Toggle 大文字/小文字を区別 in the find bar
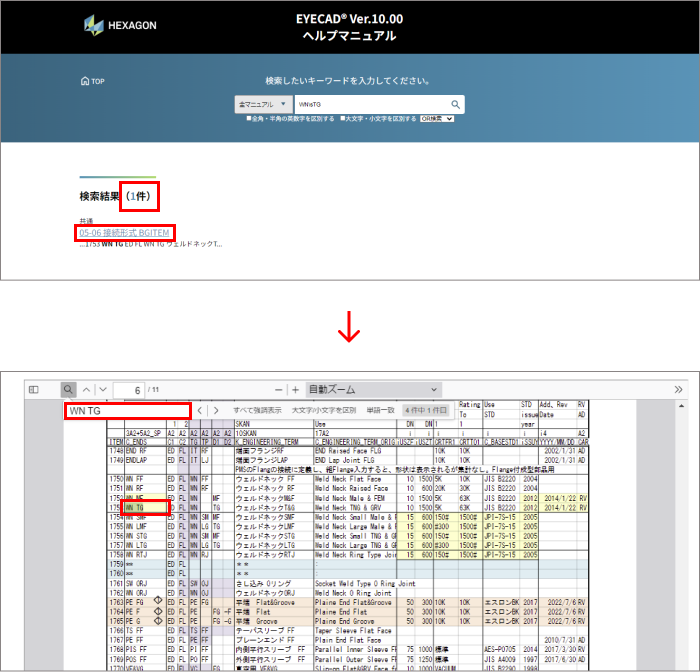700x672 pixels. point(324,410)
